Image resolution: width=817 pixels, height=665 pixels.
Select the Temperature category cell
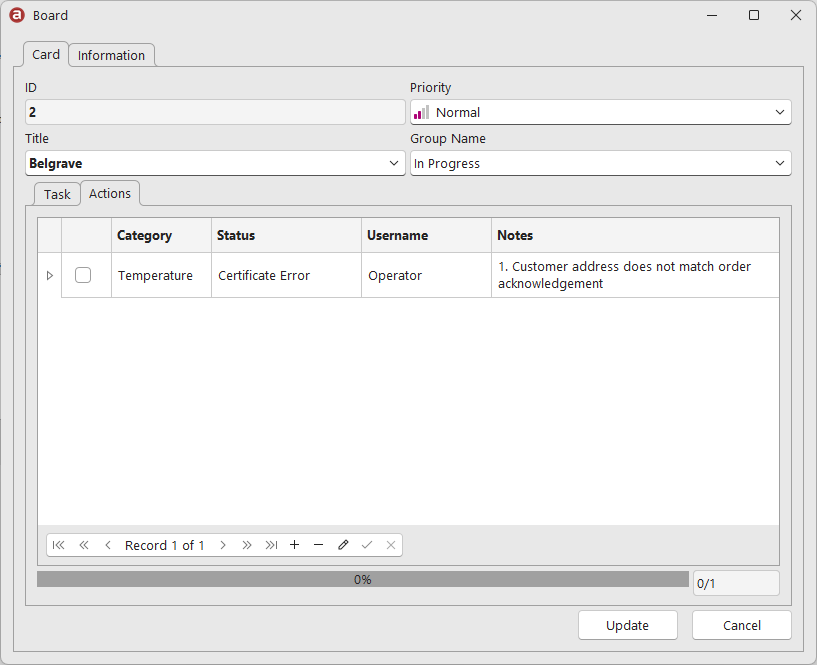click(162, 275)
